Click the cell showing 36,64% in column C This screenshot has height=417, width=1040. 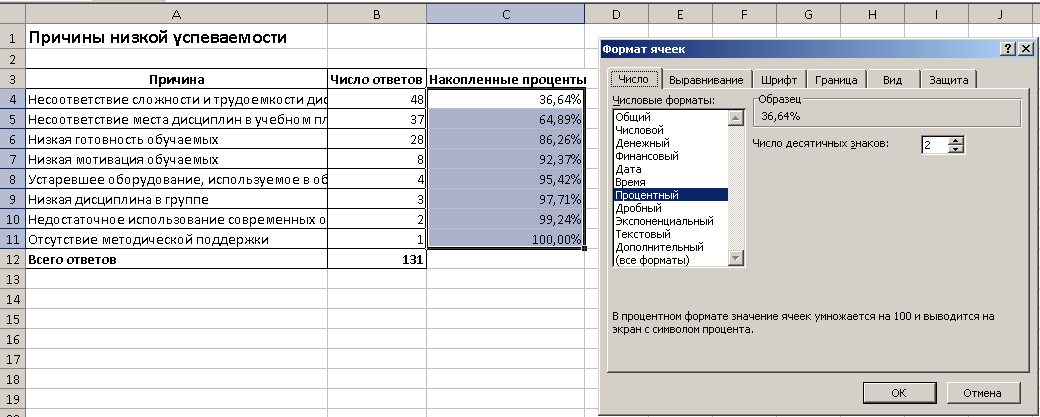[x=505, y=99]
